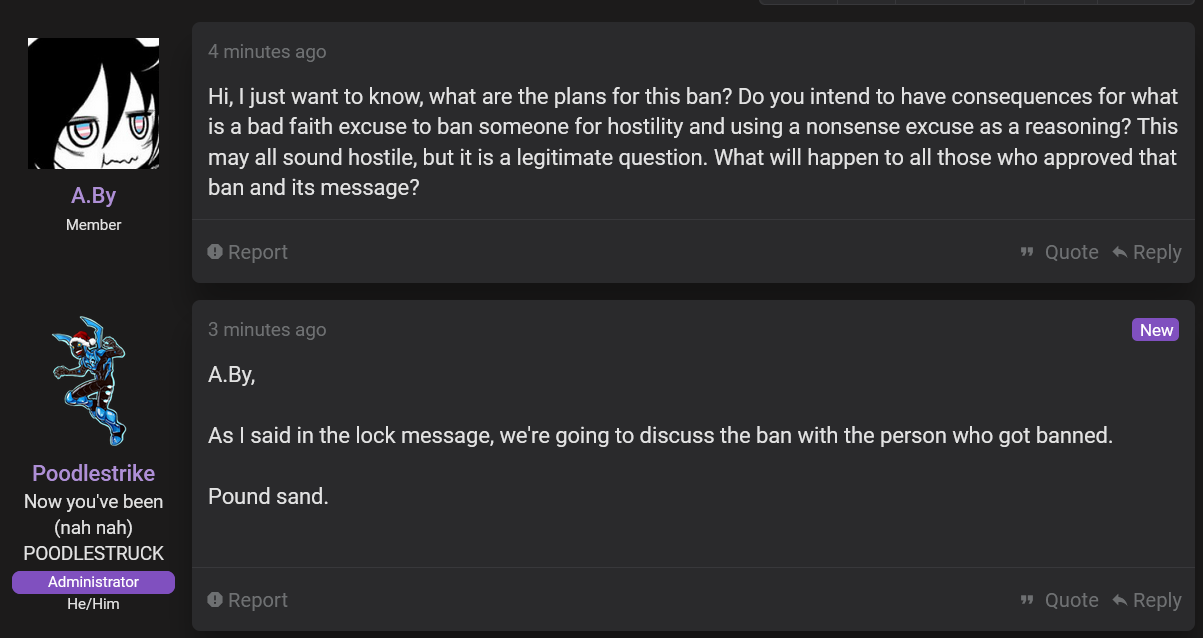Click the Member title under A.By
The width and height of the screenshot is (1203, 638).
[x=93, y=225]
